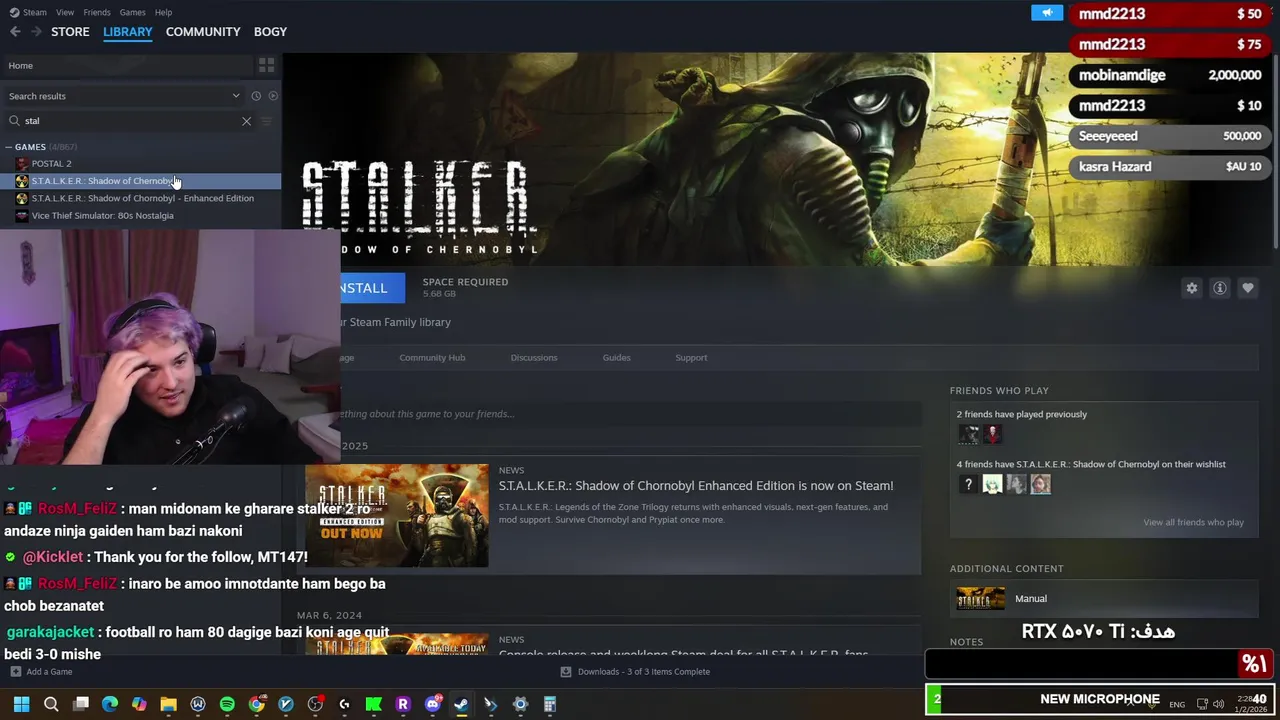Go to the COMMUNITY section

pyautogui.click(x=203, y=32)
